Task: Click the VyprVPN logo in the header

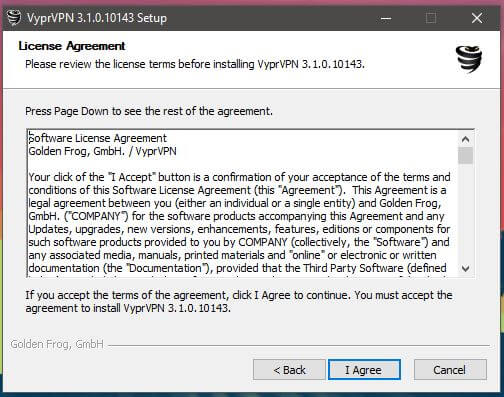Action: [469, 59]
